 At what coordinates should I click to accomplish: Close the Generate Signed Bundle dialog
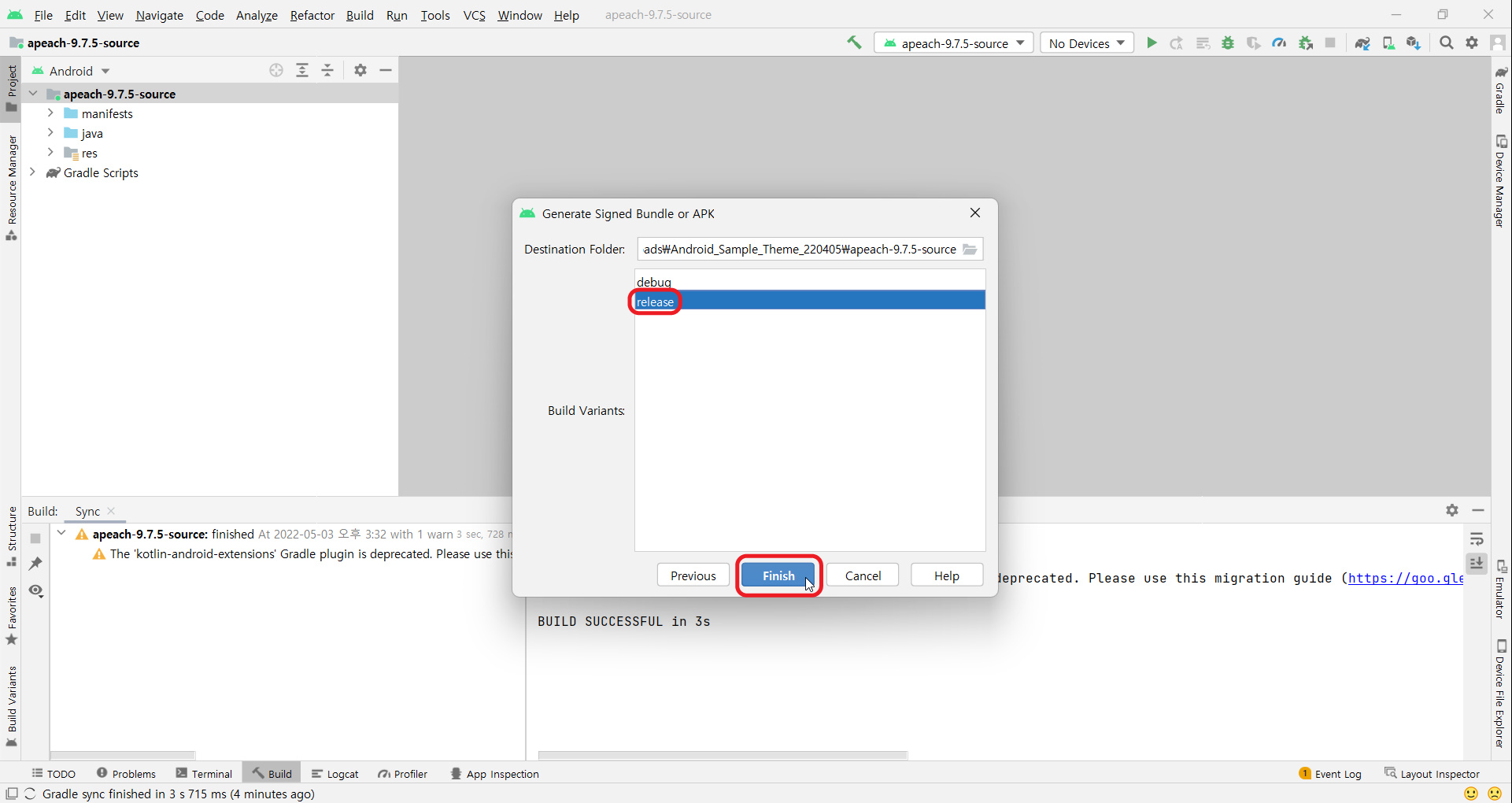click(x=975, y=213)
